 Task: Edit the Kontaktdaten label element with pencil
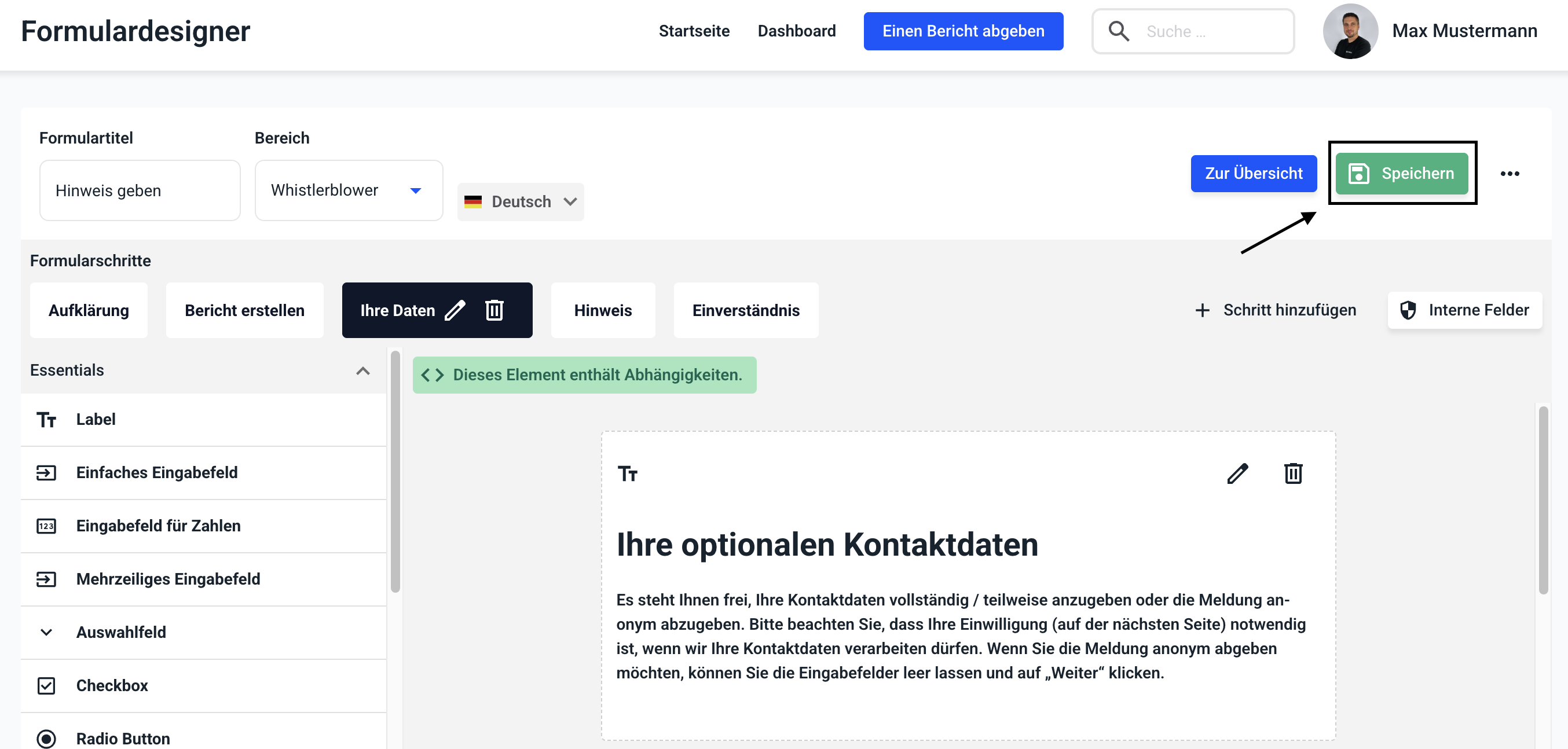pyautogui.click(x=1237, y=473)
